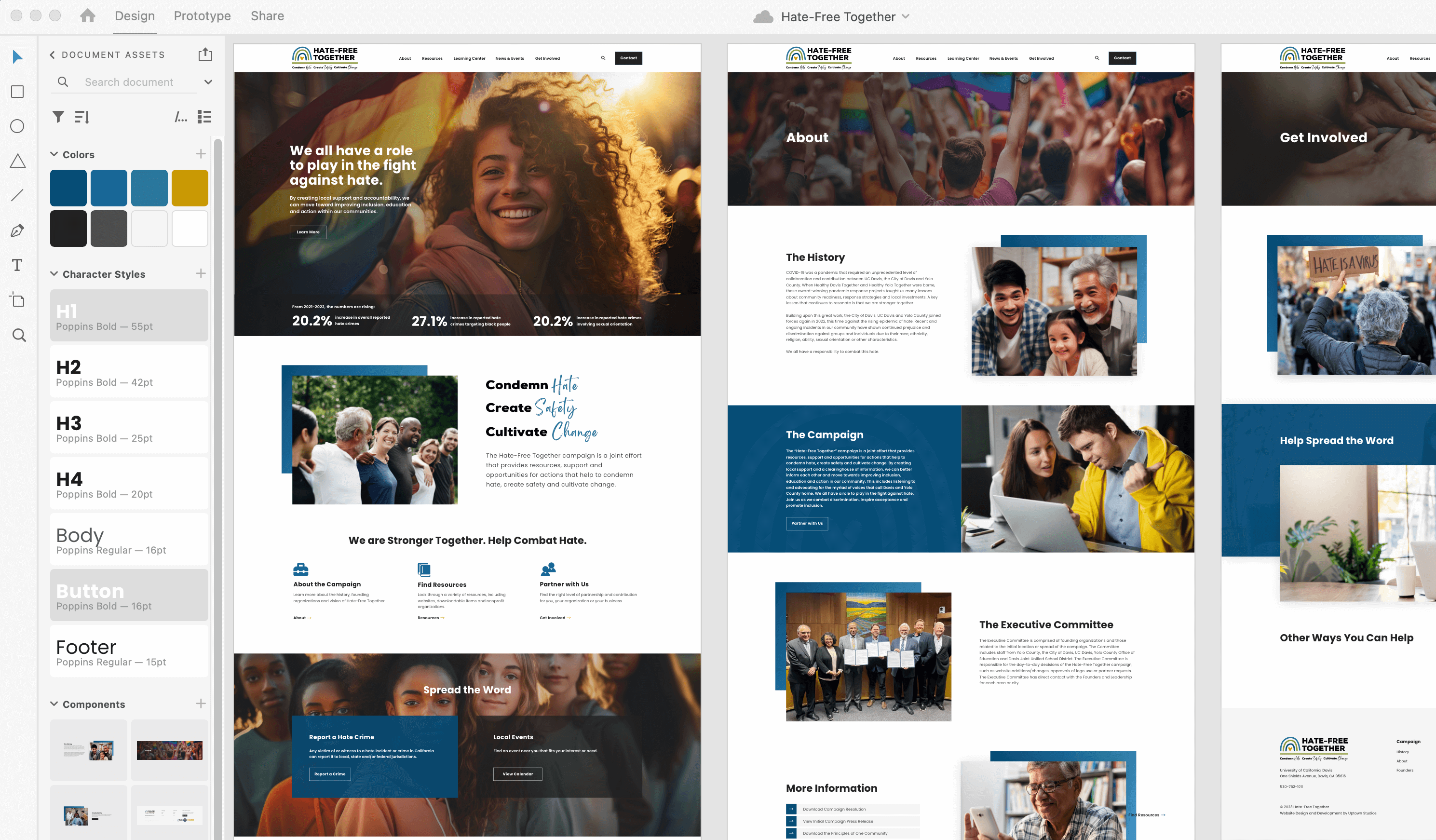Expand the Character Styles section
Screen dimensions: 1436x840
pyautogui.click(x=55, y=274)
